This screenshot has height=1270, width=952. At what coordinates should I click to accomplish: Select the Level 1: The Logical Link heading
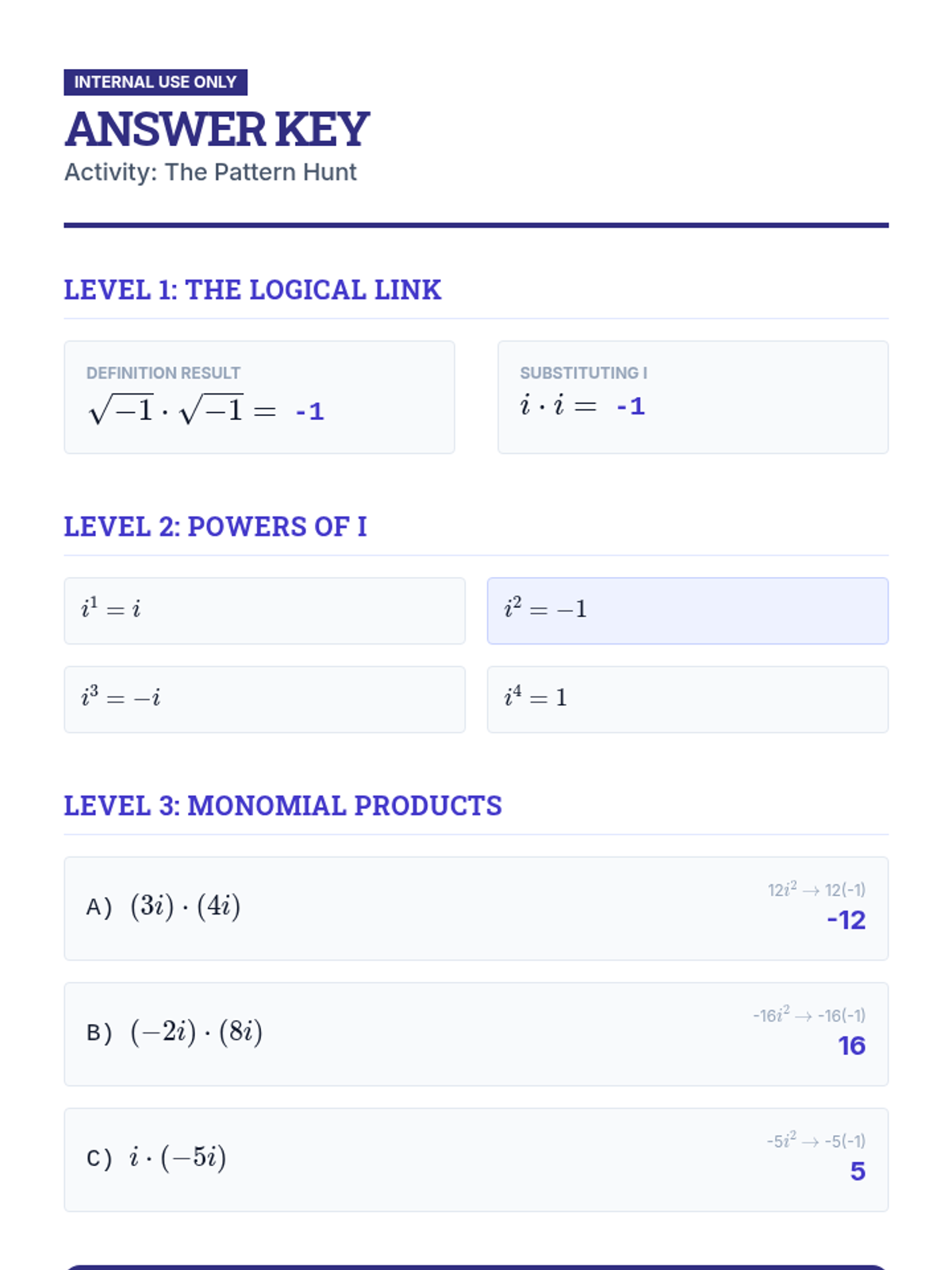click(x=252, y=291)
